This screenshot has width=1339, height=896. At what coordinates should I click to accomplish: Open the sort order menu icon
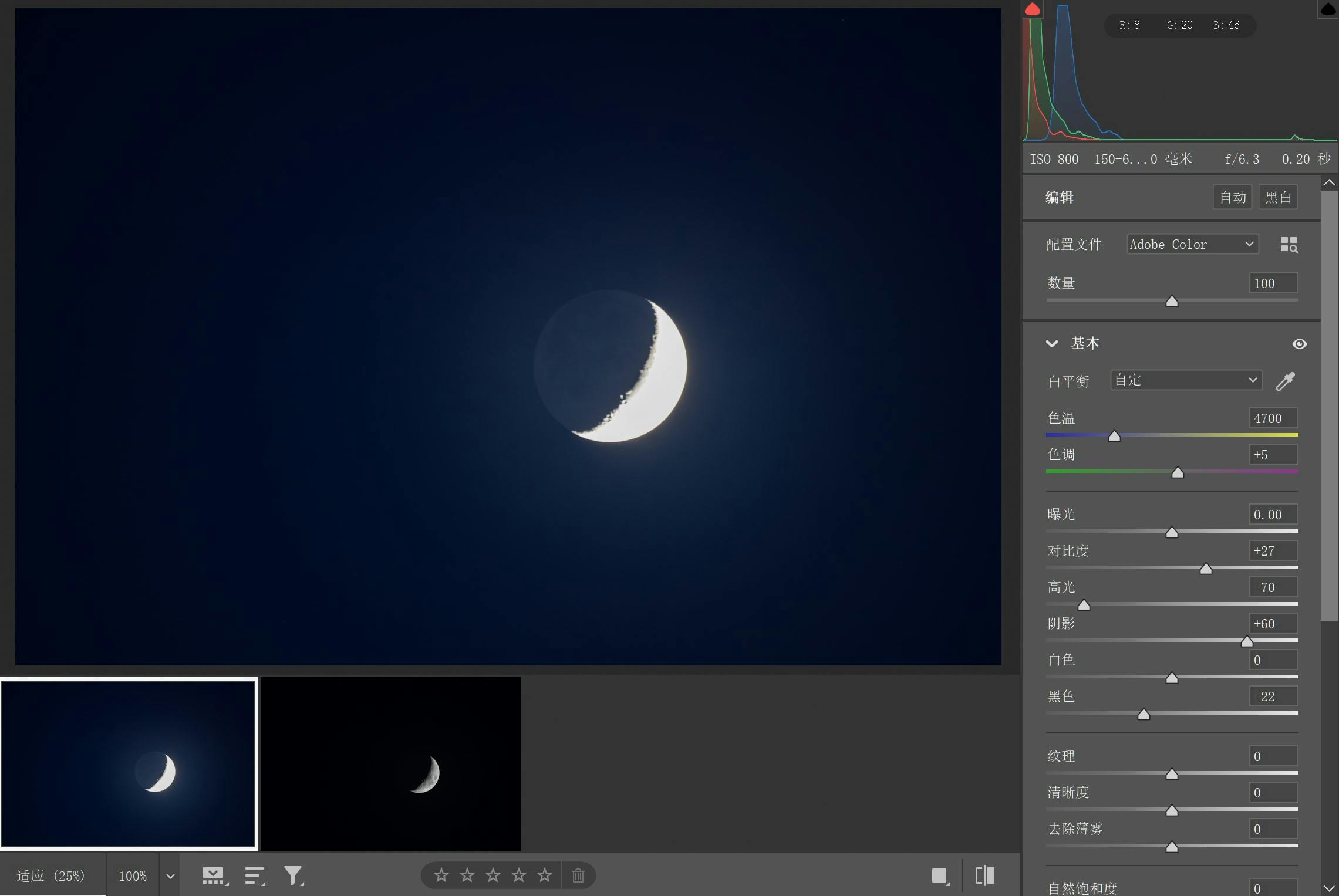[x=255, y=876]
